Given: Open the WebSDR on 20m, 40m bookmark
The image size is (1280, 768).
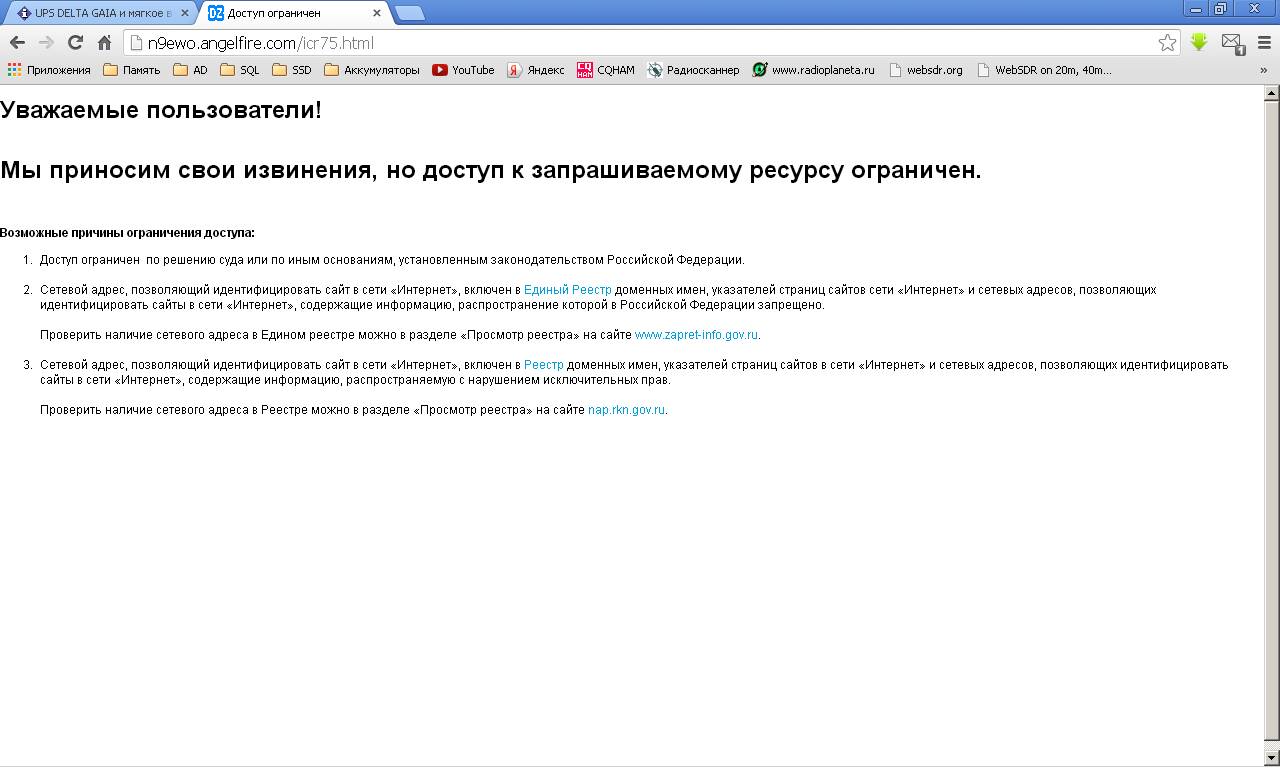Looking at the screenshot, I should [x=1043, y=70].
